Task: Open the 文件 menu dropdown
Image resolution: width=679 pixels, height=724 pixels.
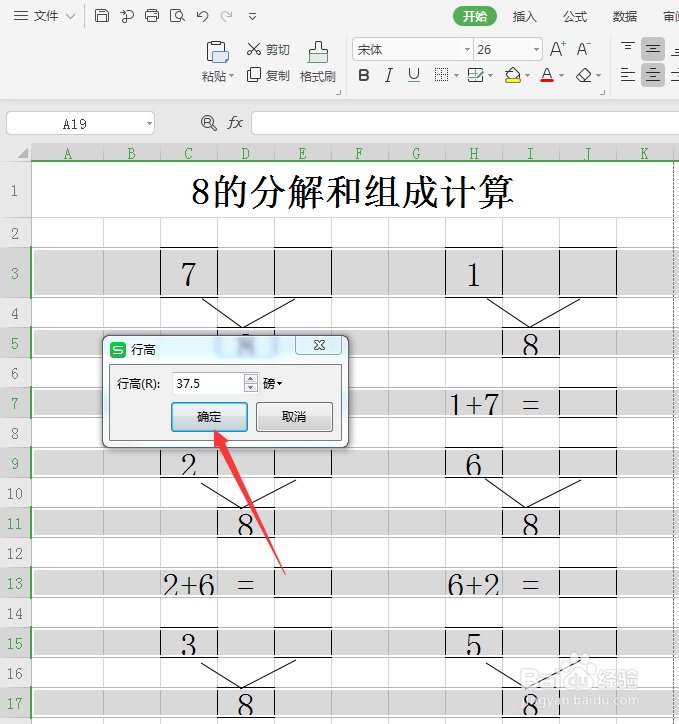Action: coord(54,16)
